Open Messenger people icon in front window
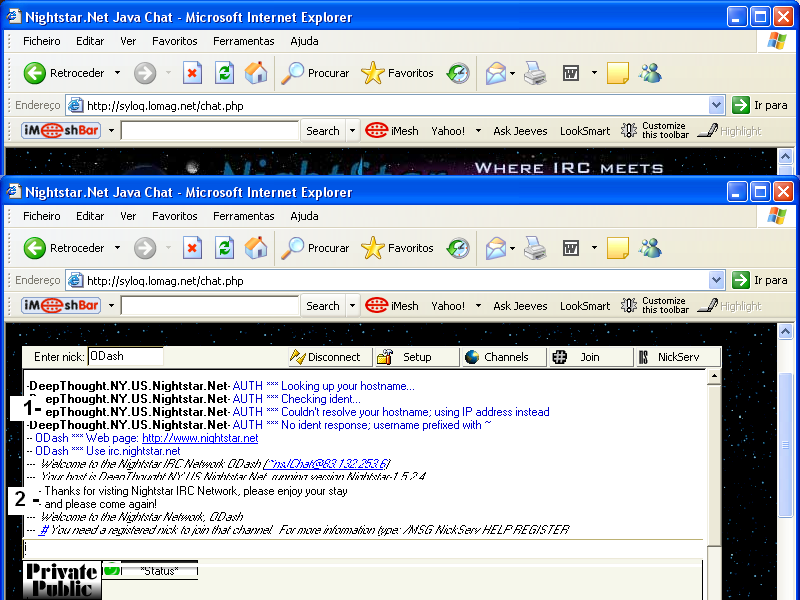 click(x=650, y=248)
